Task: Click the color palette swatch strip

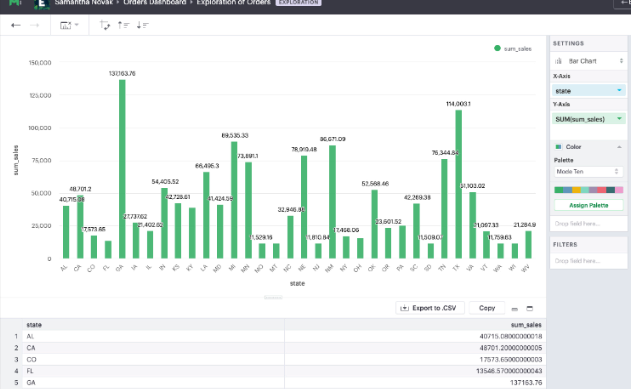Action: pyautogui.click(x=588, y=190)
